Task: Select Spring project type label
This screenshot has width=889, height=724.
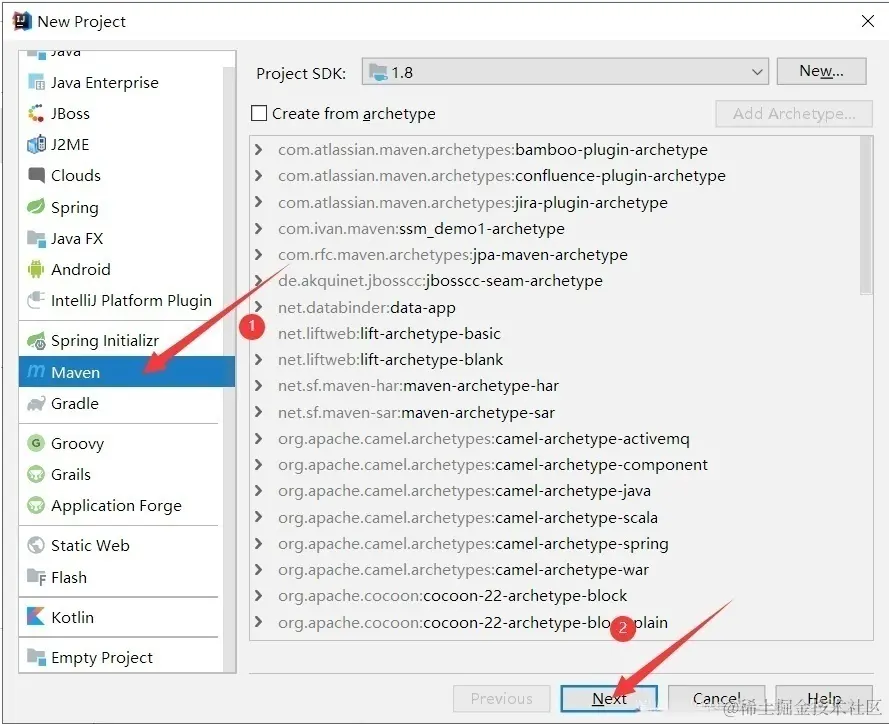Action: tap(75, 208)
